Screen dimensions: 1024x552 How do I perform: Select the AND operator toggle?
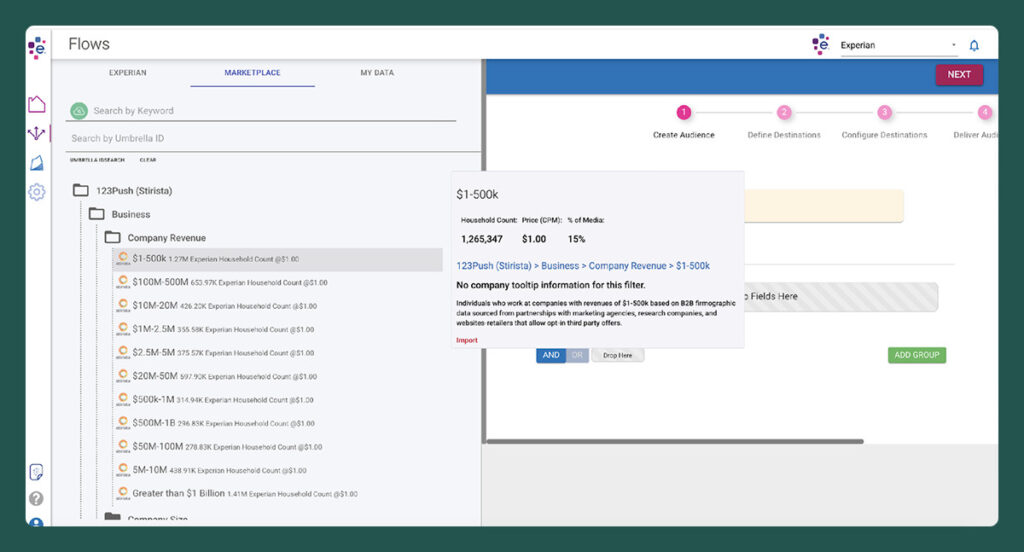[551, 355]
